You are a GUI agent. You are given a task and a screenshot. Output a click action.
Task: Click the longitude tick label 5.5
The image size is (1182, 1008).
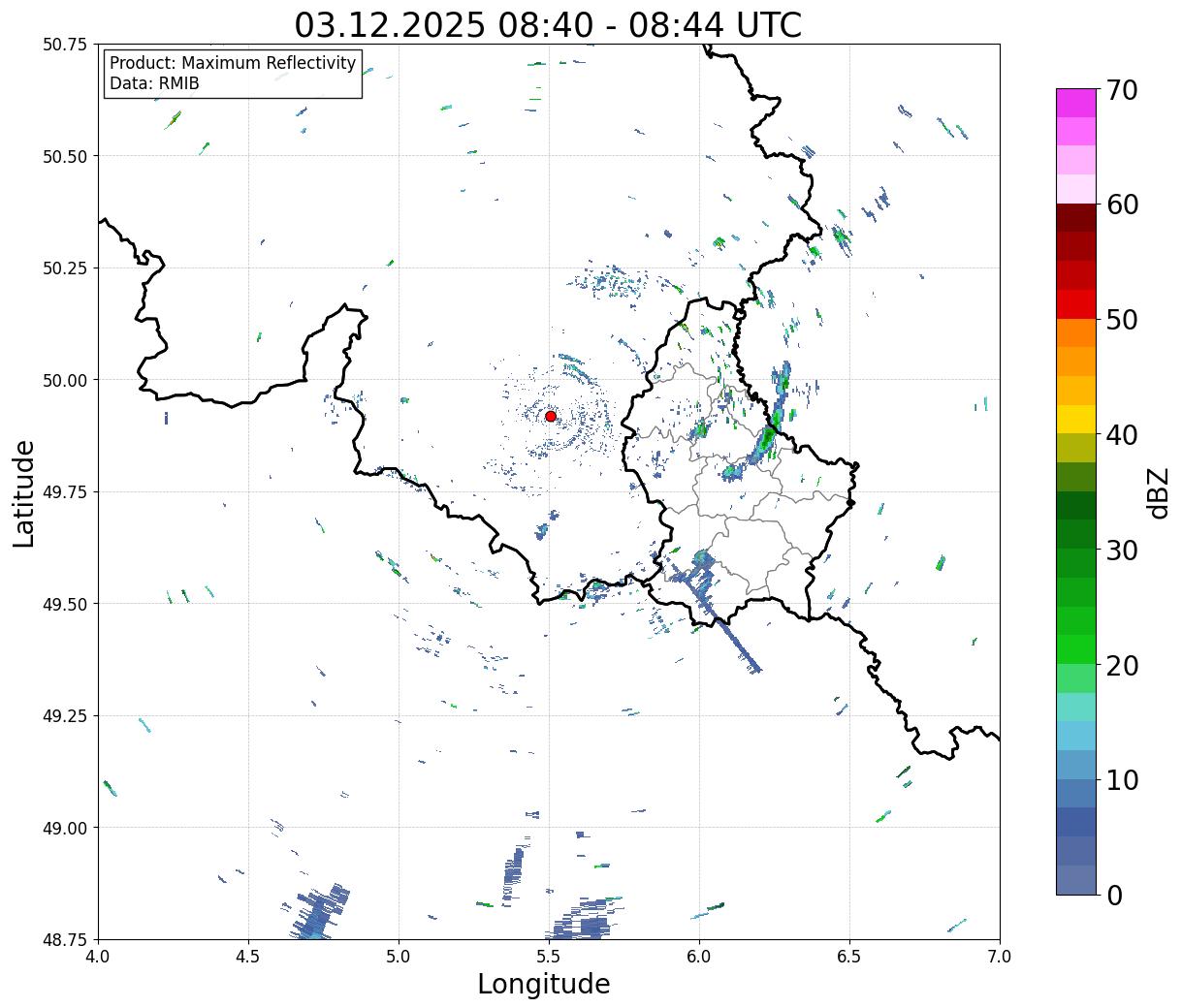point(549,957)
